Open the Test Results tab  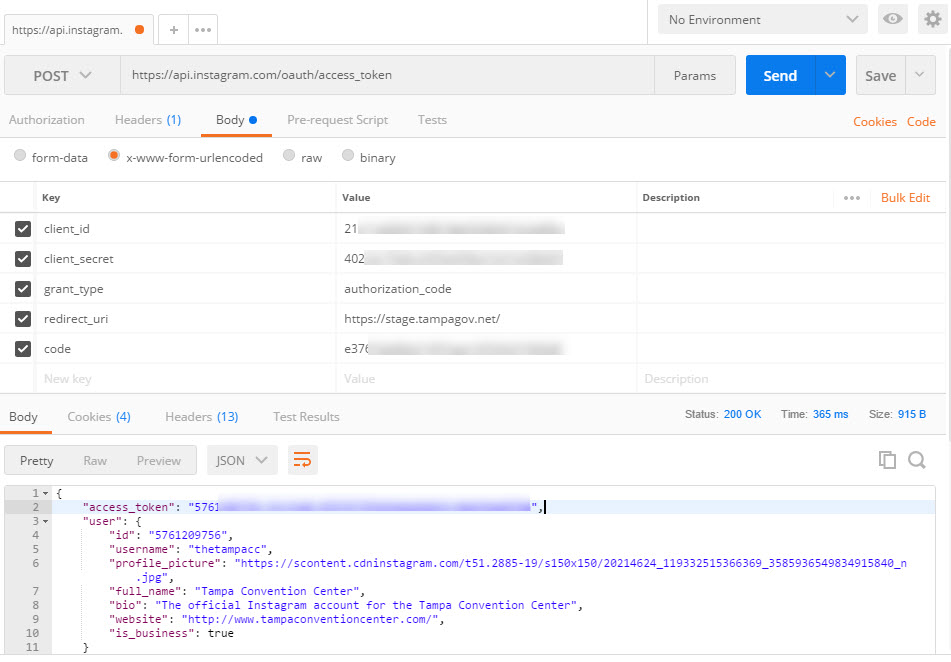306,417
